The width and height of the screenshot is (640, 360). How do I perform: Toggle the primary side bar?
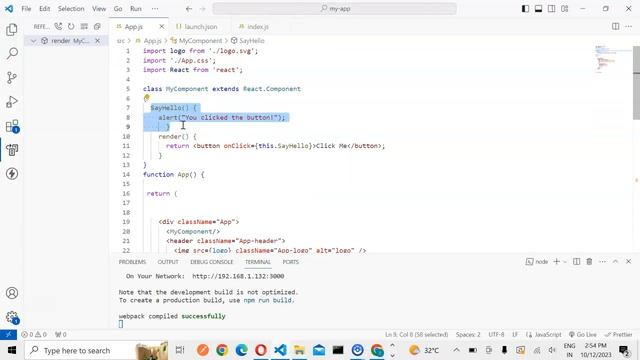coord(526,9)
